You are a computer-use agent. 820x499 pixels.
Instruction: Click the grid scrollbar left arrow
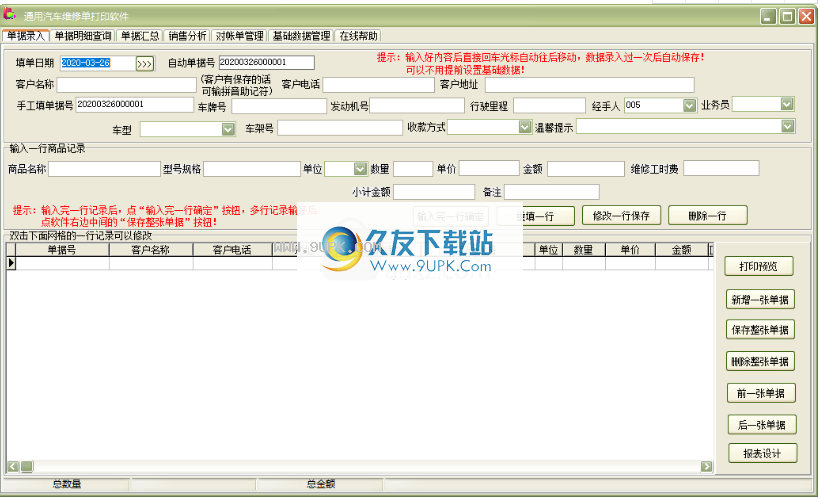[13, 466]
